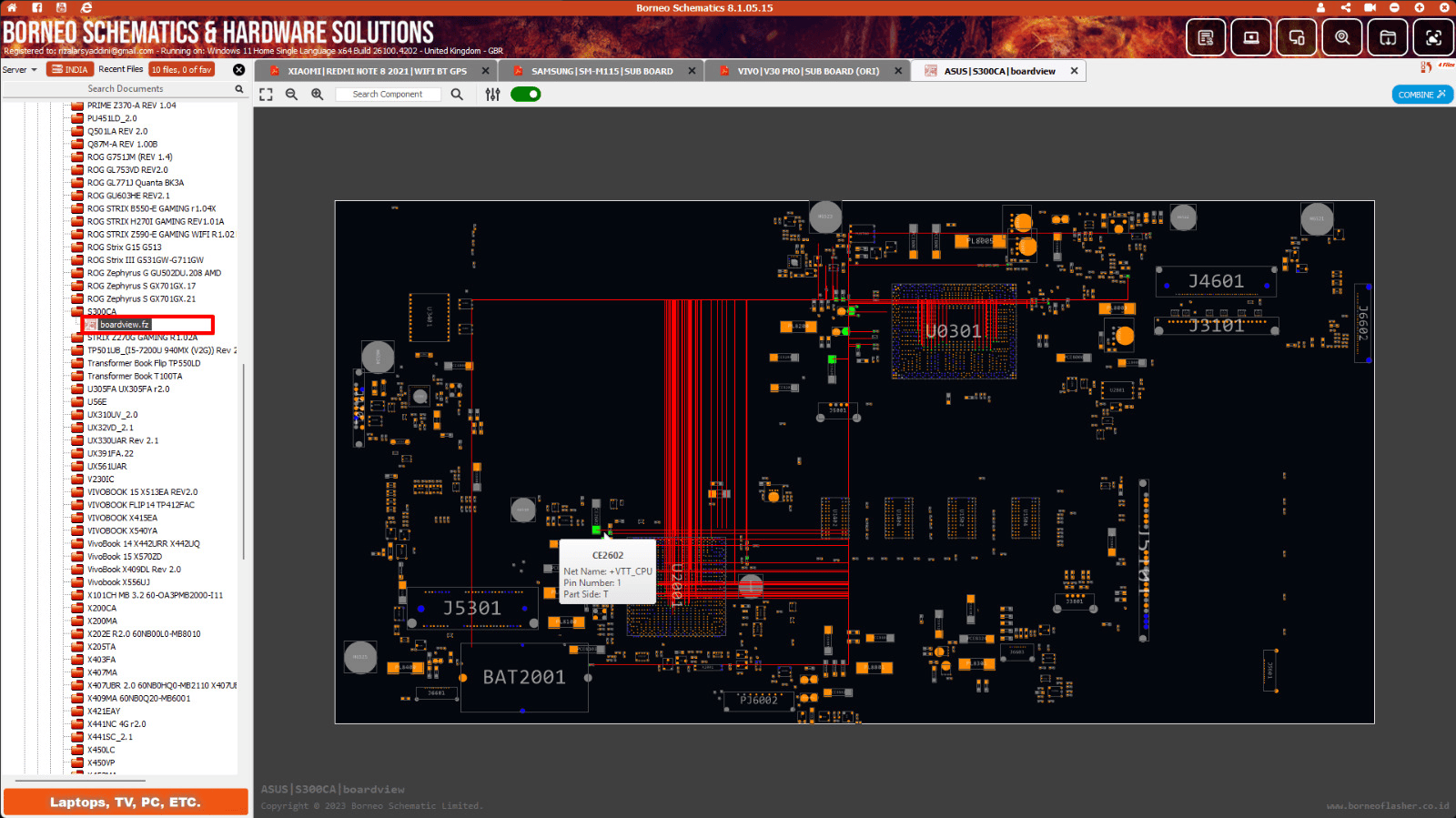Select boardview.fz file in tree
1456x818 pixels.
[x=124, y=325]
